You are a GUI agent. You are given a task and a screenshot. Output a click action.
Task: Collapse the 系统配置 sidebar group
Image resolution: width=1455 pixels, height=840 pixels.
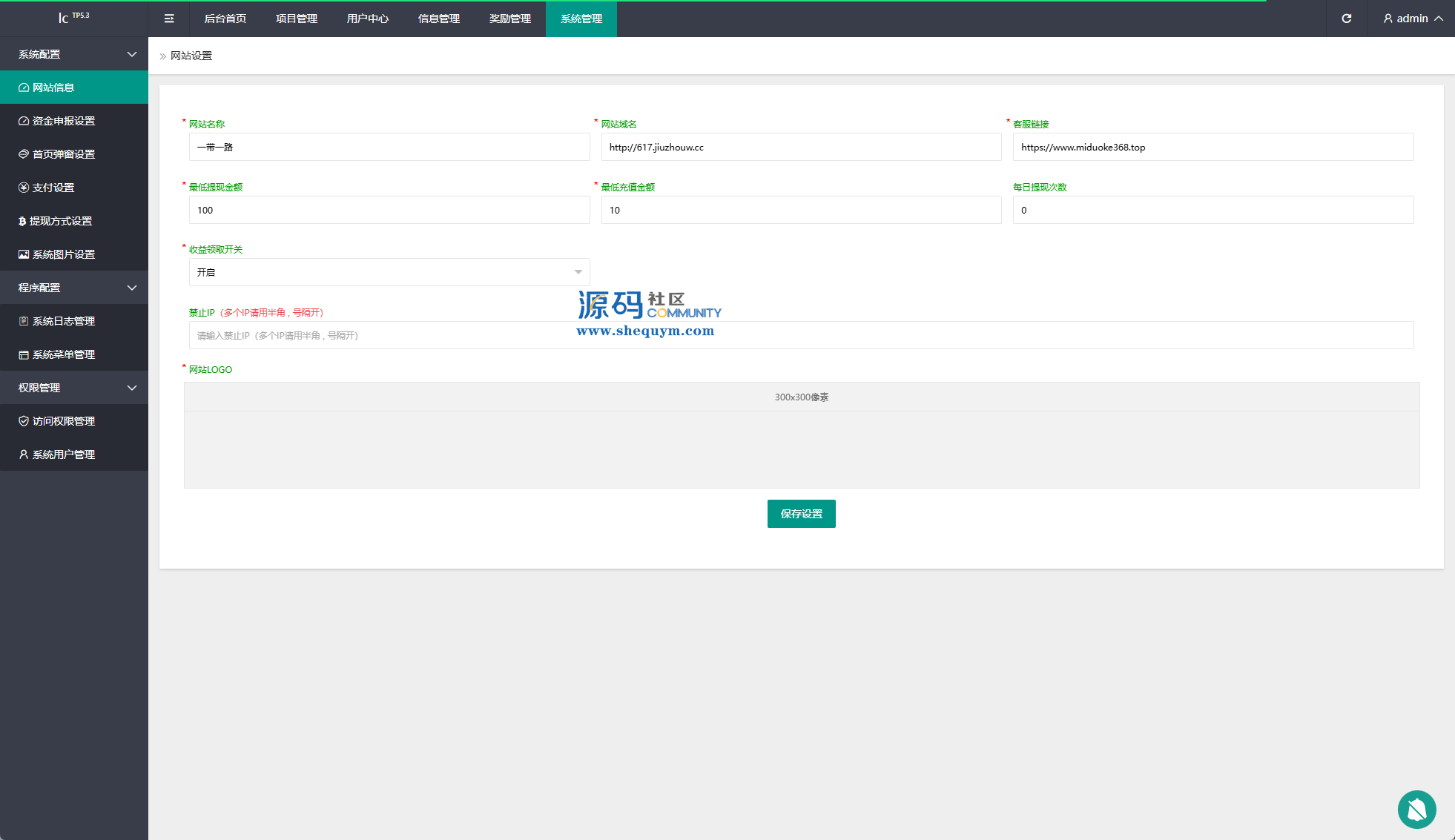[x=74, y=54]
